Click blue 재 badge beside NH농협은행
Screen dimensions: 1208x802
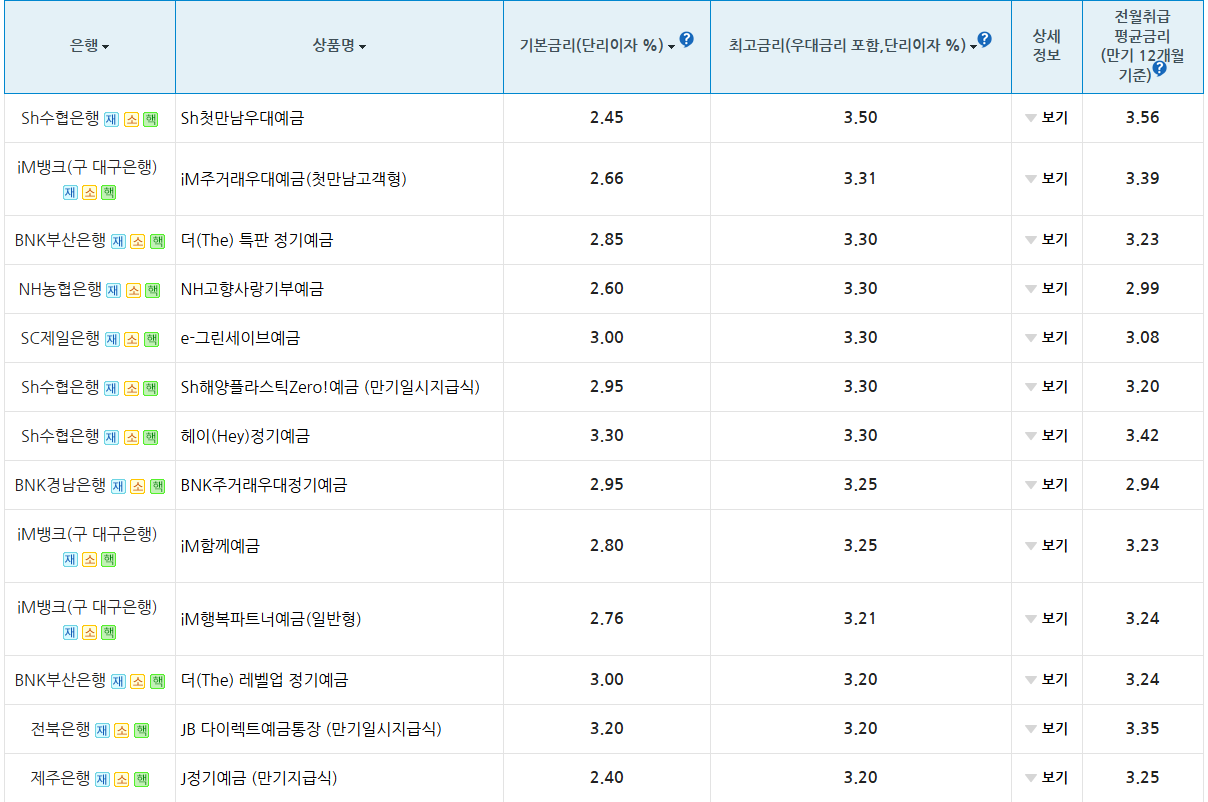click(113, 290)
